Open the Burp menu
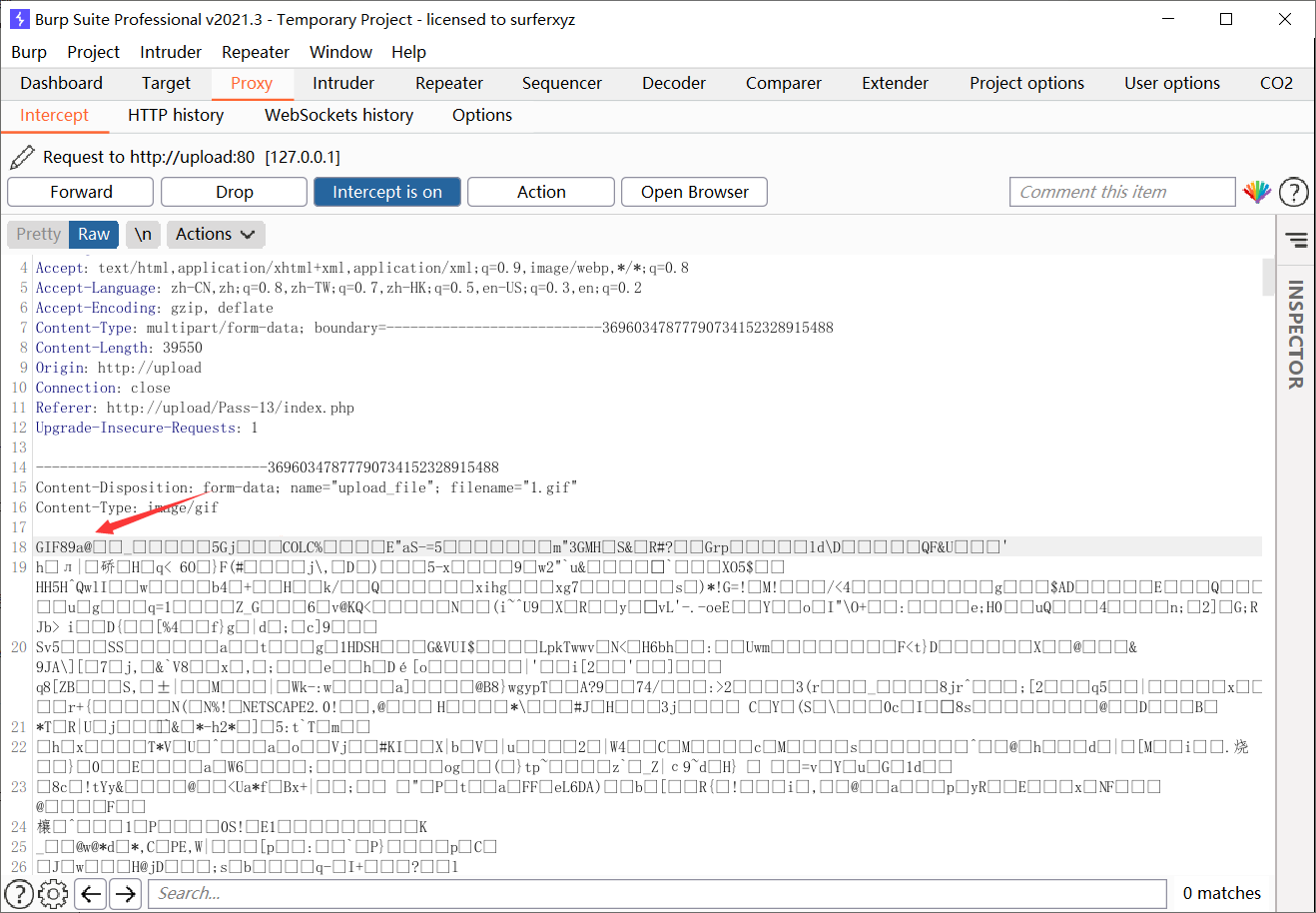Image resolution: width=1316 pixels, height=913 pixels. 29,52
